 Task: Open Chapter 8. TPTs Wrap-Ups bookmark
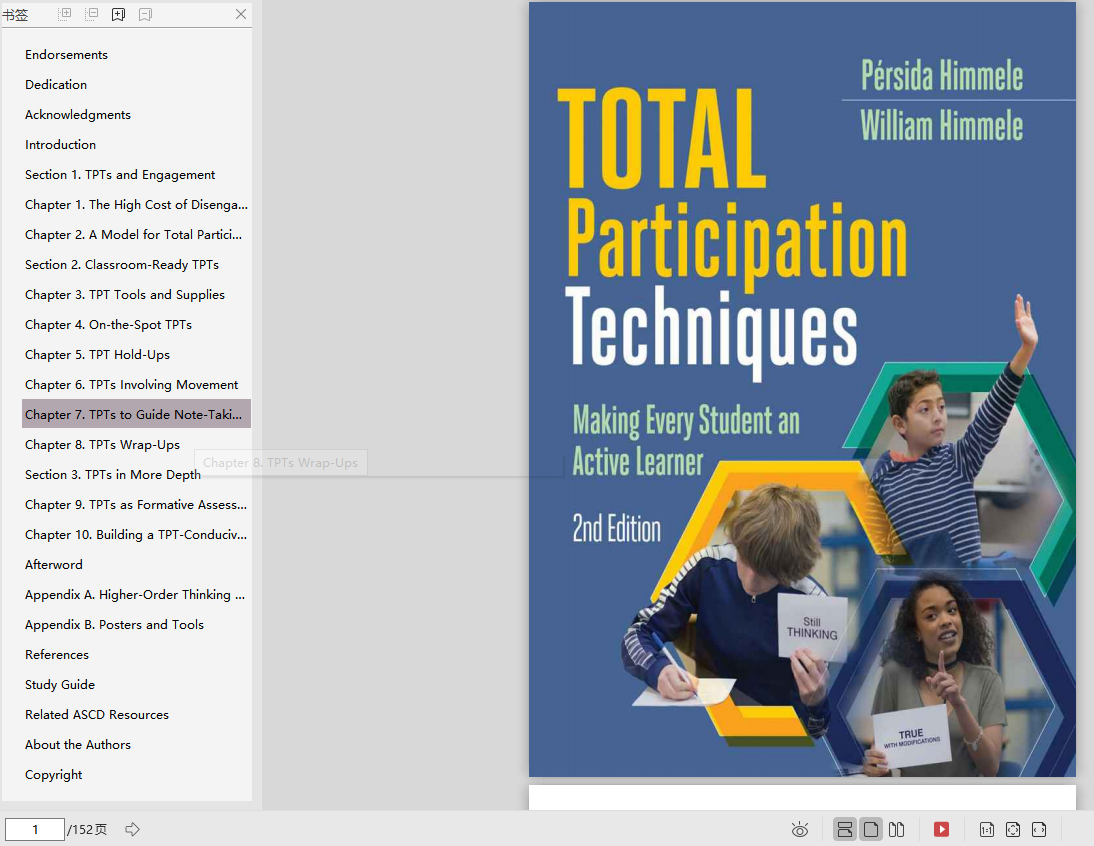[x=103, y=444]
